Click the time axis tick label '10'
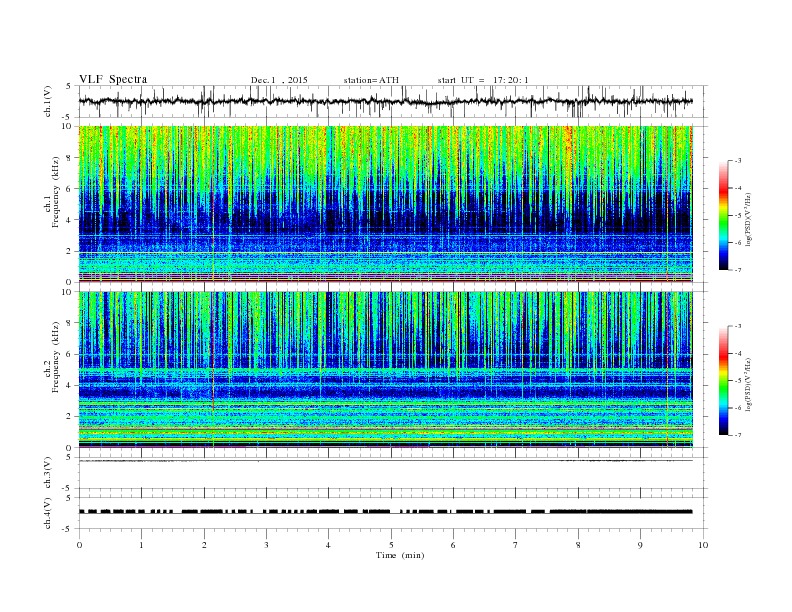This screenshot has height=612, width=792. point(703,545)
